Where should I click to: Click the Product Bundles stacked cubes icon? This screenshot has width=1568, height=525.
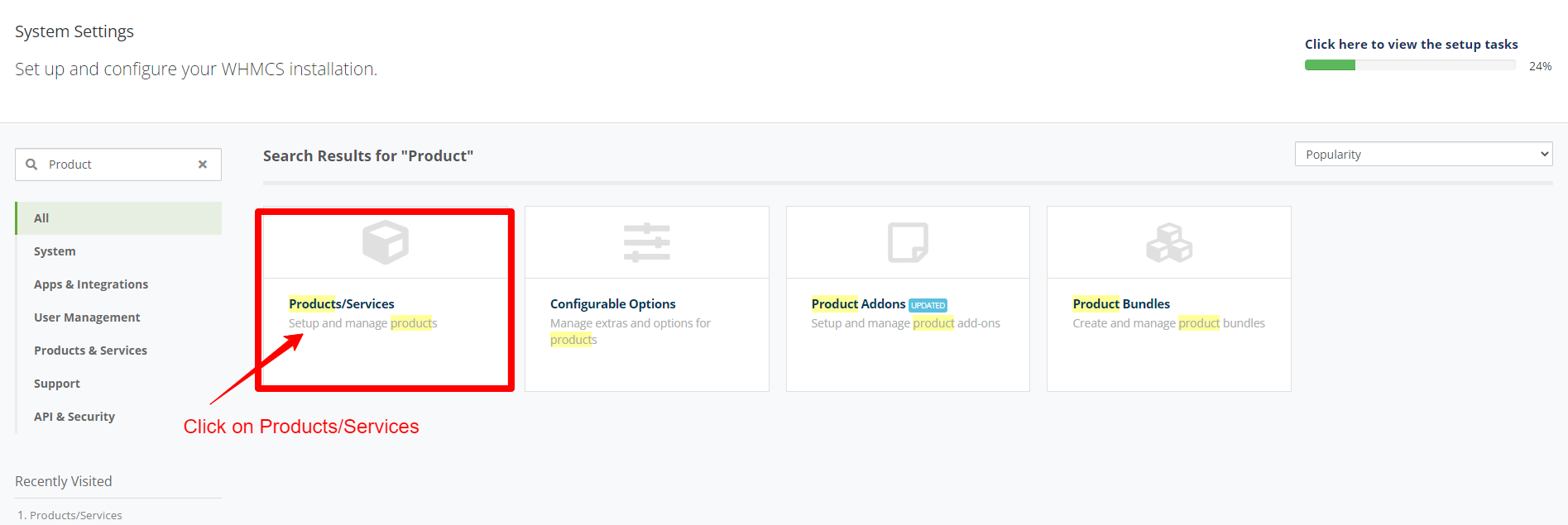(x=1168, y=242)
